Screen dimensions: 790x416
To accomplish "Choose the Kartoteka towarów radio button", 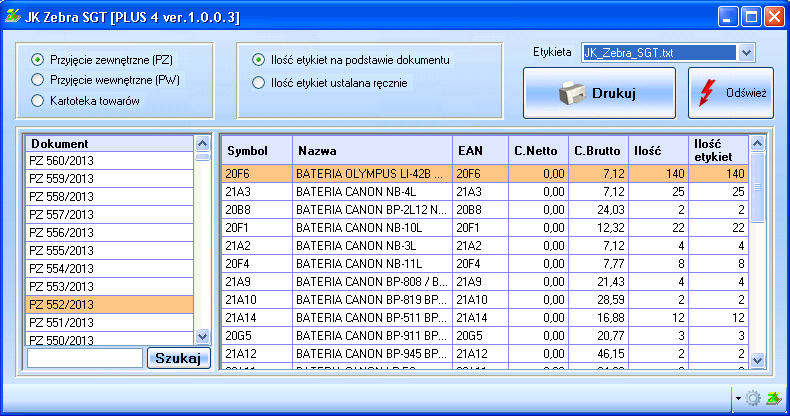I will coord(38,100).
